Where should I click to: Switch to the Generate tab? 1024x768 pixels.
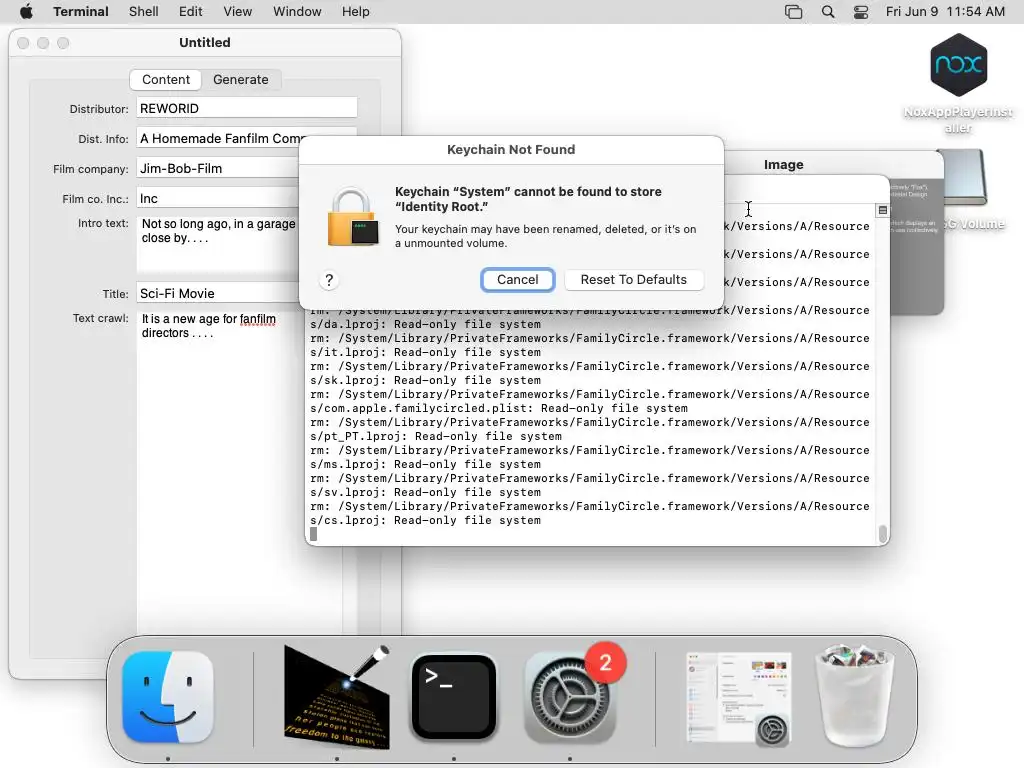point(240,80)
